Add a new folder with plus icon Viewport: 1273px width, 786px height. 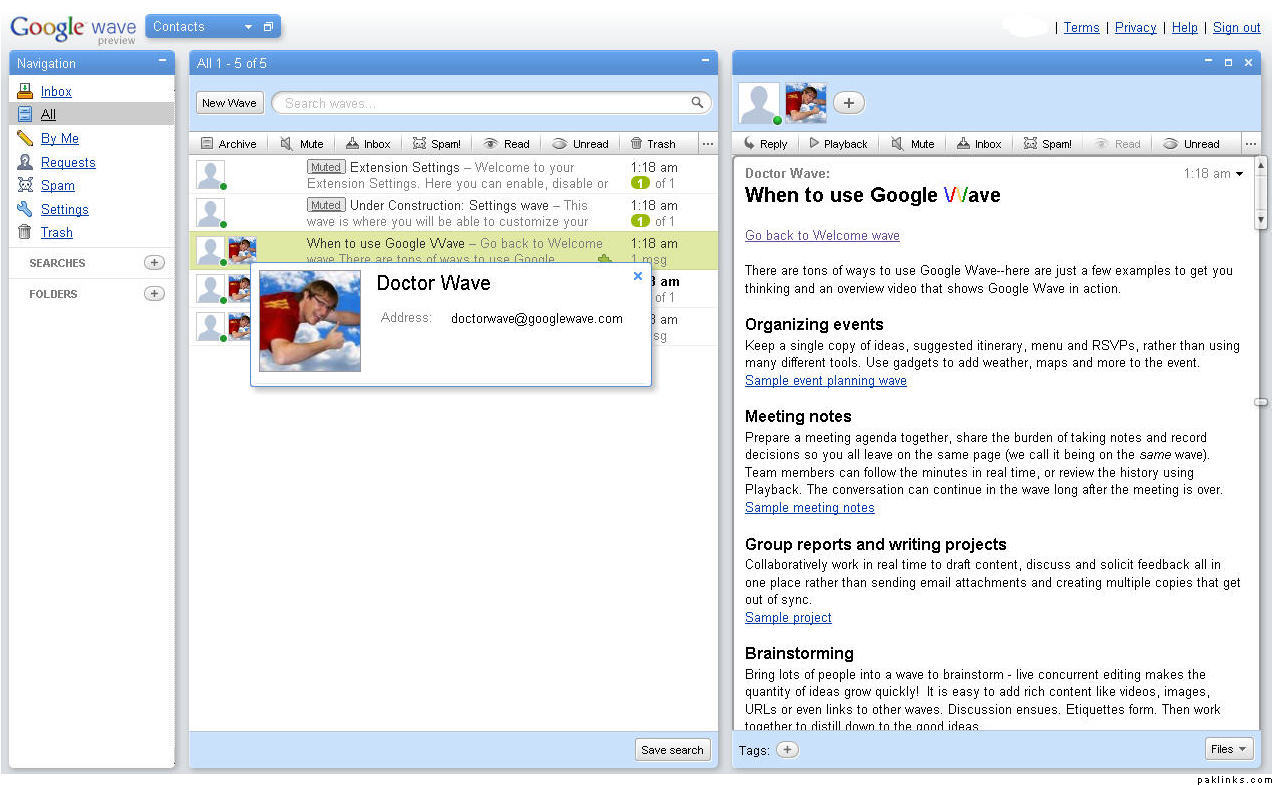coord(154,294)
